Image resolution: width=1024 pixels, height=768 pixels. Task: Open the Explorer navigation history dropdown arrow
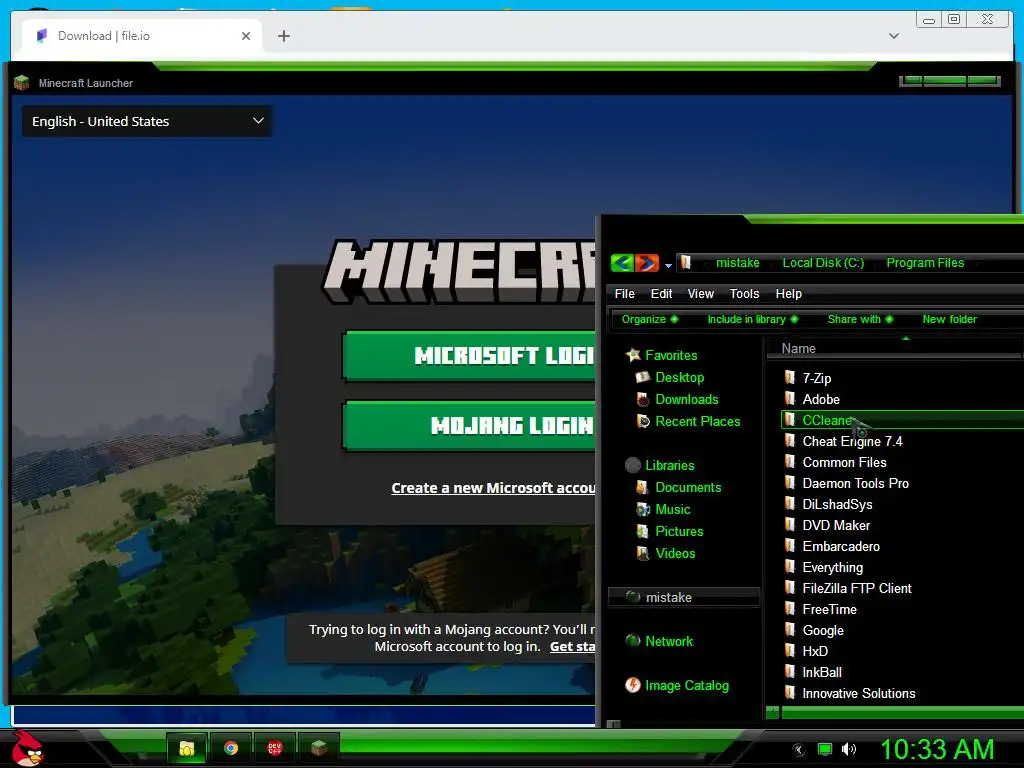pyautogui.click(x=668, y=266)
